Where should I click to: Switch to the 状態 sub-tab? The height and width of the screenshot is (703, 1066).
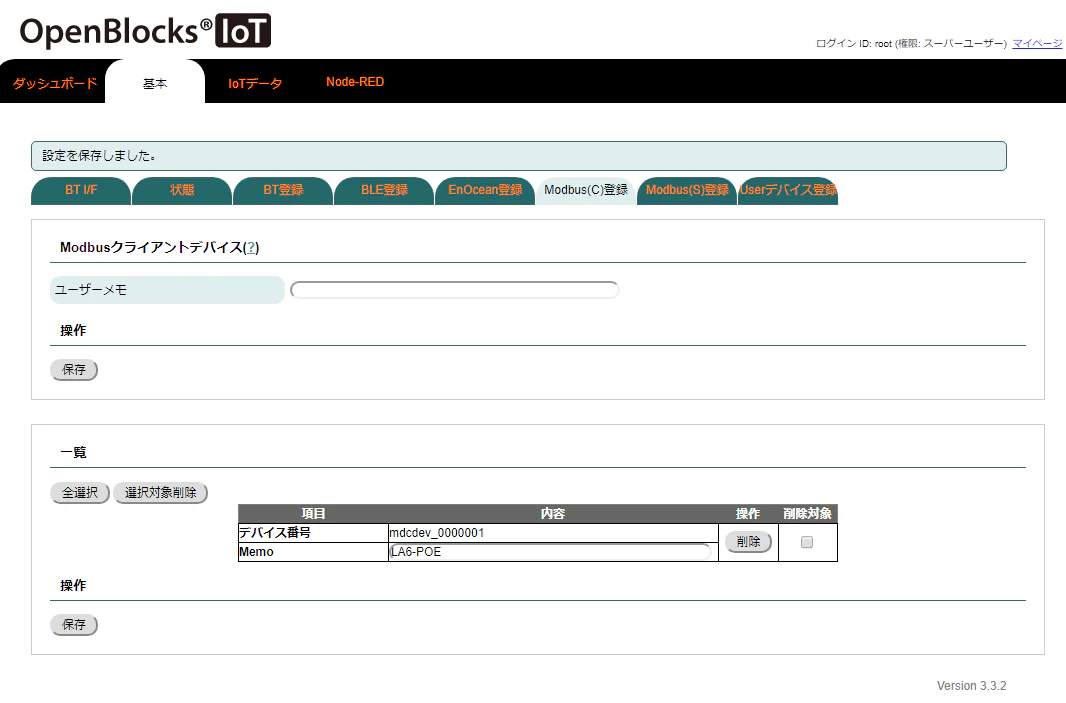tap(182, 190)
